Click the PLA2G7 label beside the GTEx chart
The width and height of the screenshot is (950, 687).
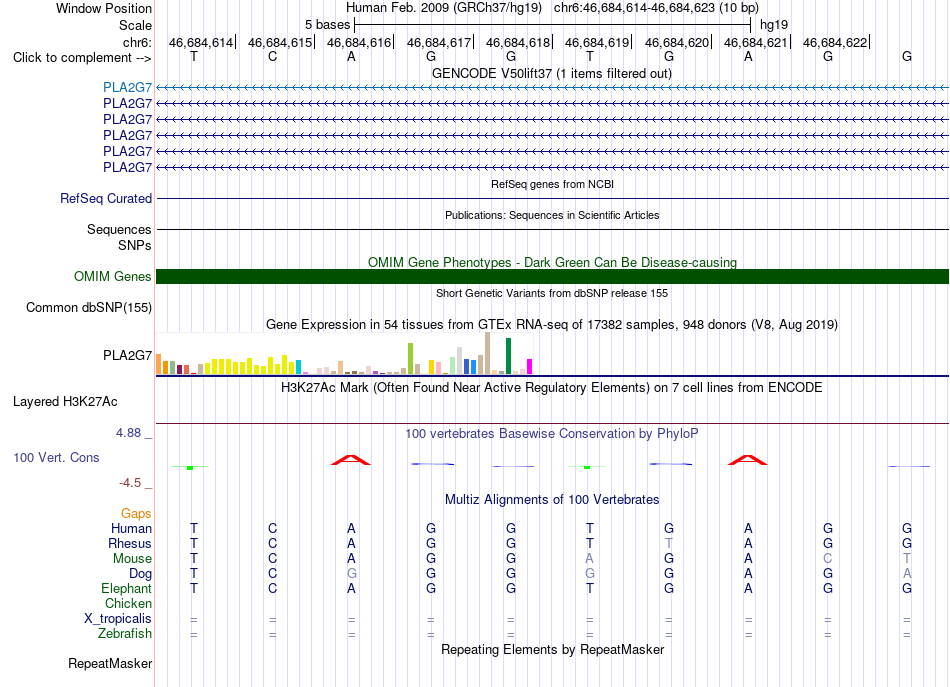(x=127, y=355)
